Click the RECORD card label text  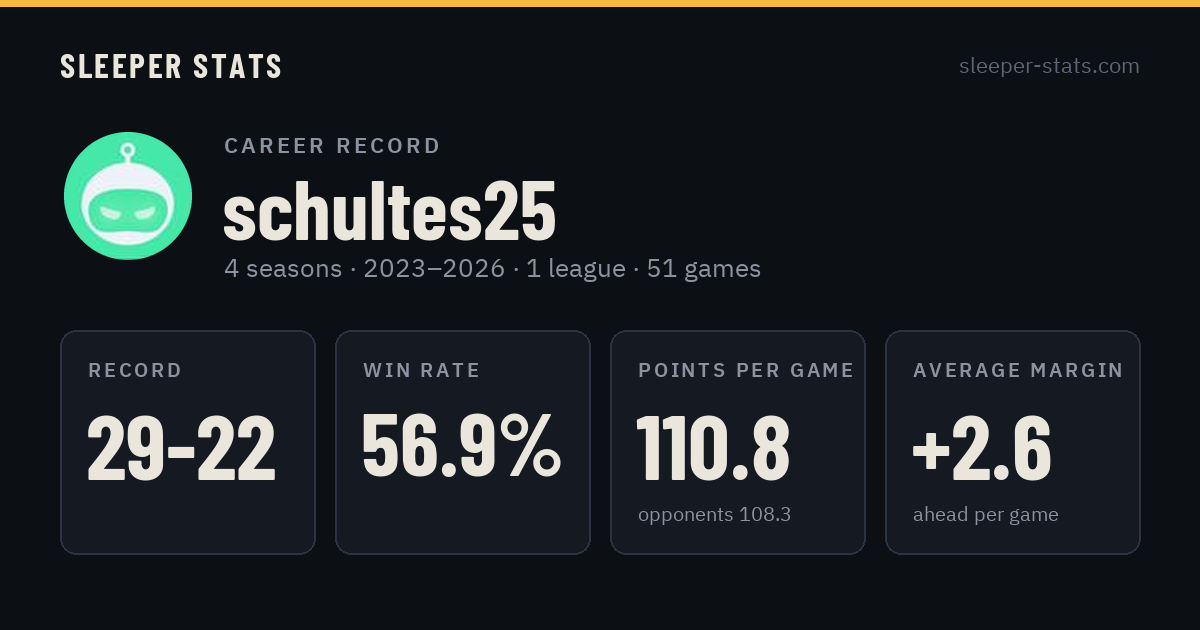(135, 371)
